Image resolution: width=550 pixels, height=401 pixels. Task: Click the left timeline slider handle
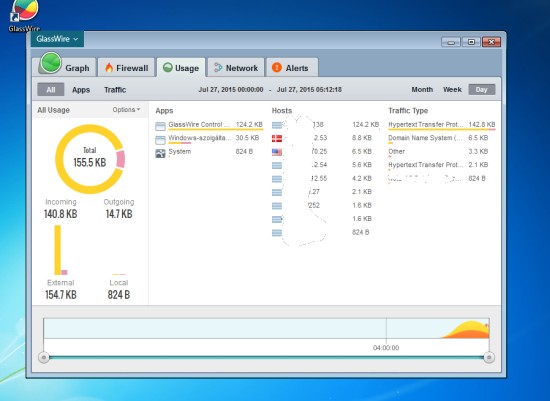pos(44,357)
